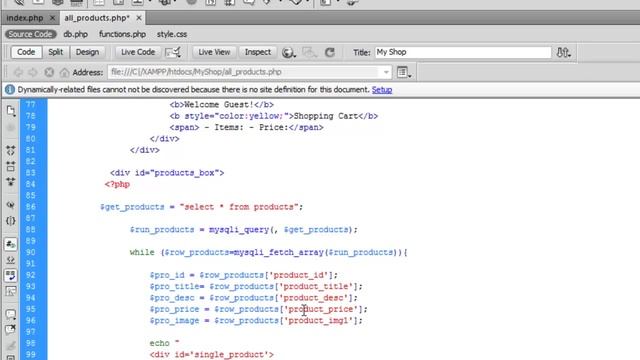The width and height of the screenshot is (640, 360).
Task: Click the 'product_desc' string
Action: [x=313, y=298]
